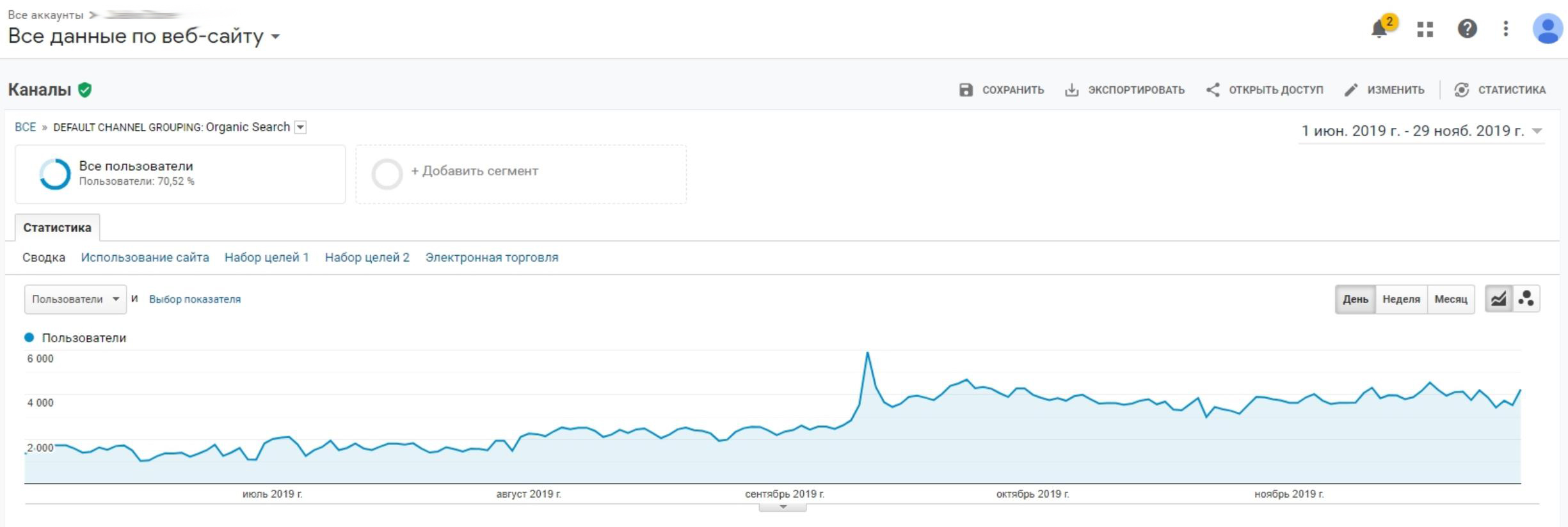Screen dimensions: 1568x527
Task: Click Экспортировать to export the report
Action: 1124,90
